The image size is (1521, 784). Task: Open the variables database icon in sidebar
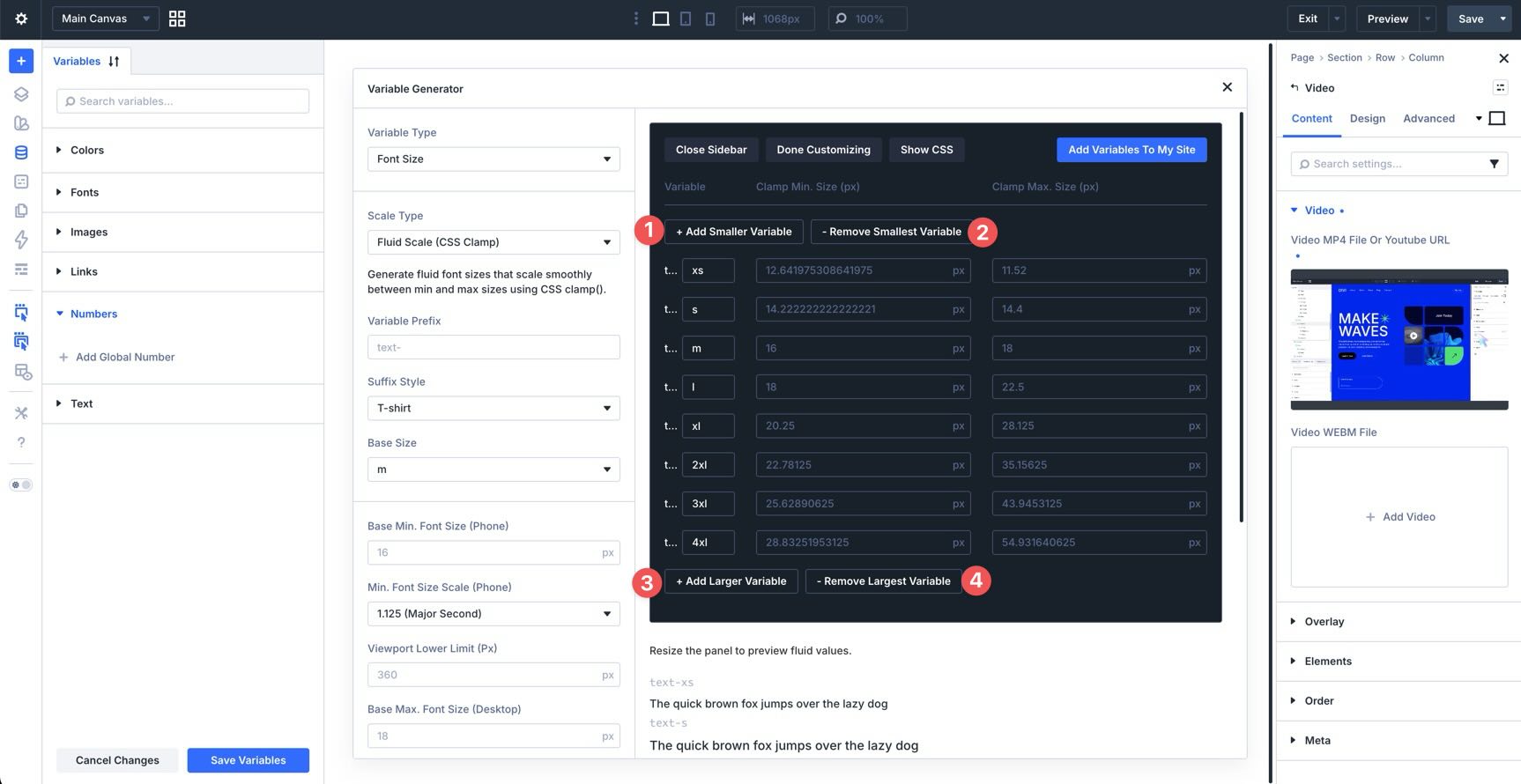pyautogui.click(x=21, y=152)
